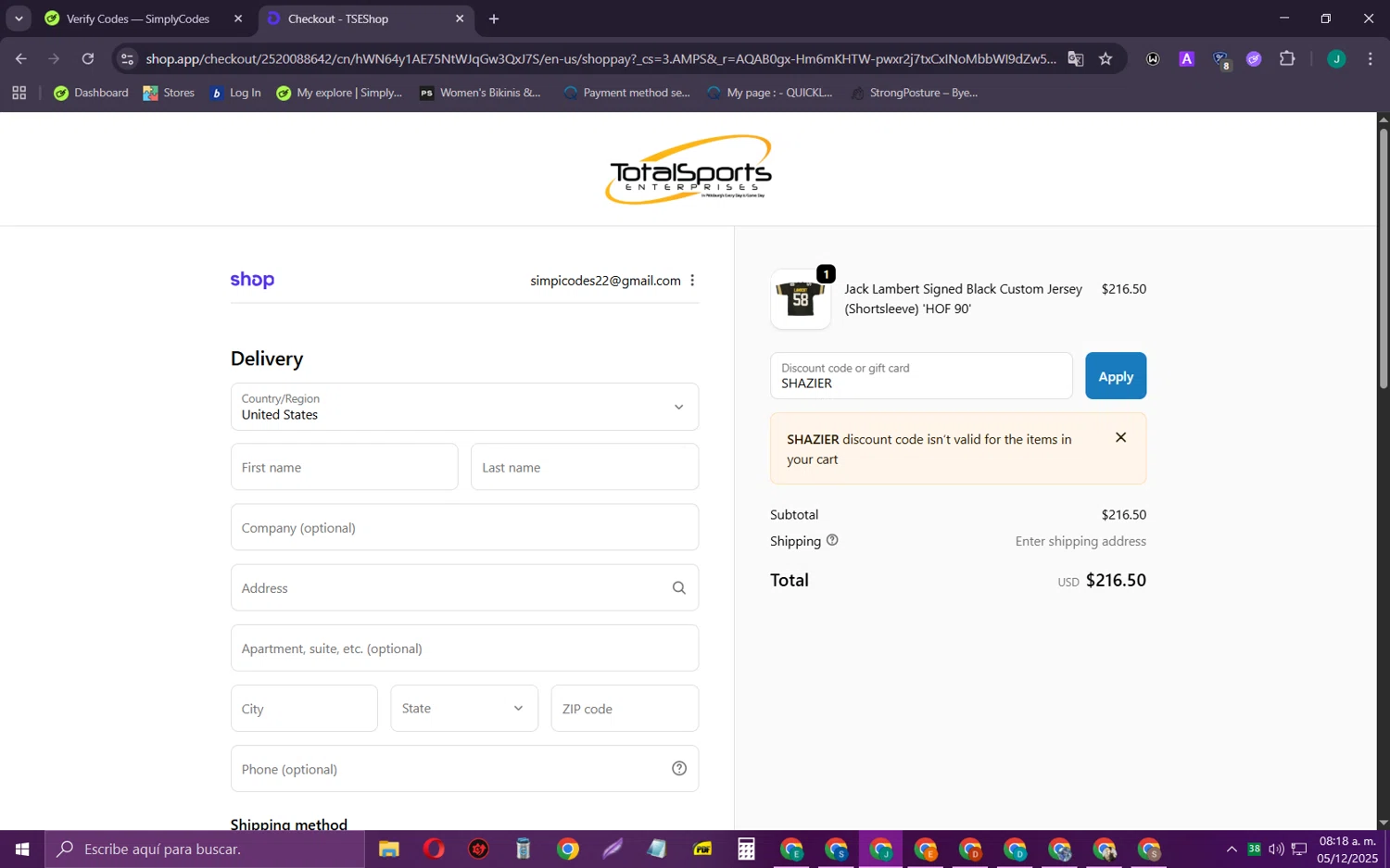Open a new browser tab

click(x=494, y=19)
